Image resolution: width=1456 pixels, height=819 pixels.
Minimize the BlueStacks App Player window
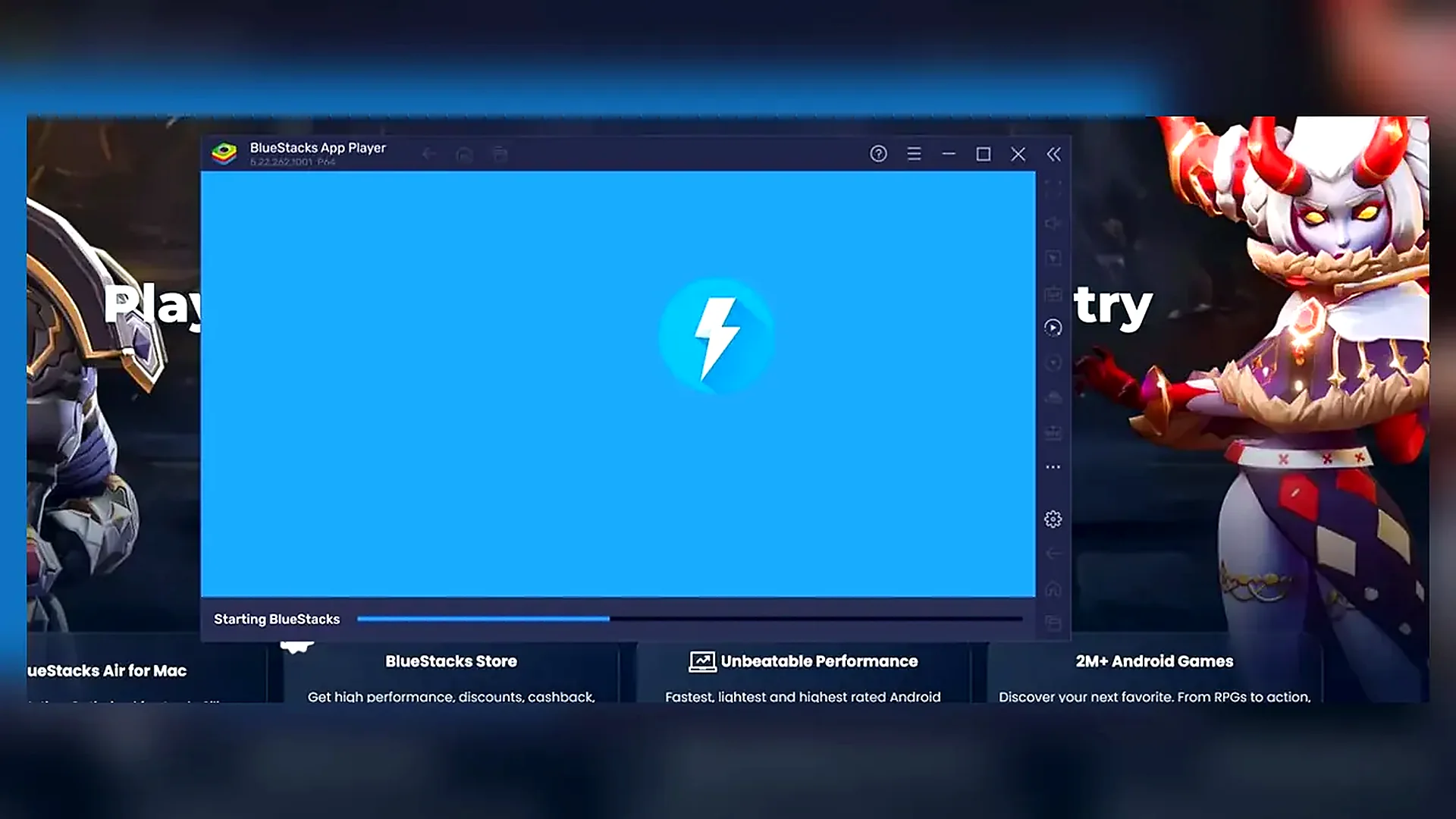pos(949,154)
